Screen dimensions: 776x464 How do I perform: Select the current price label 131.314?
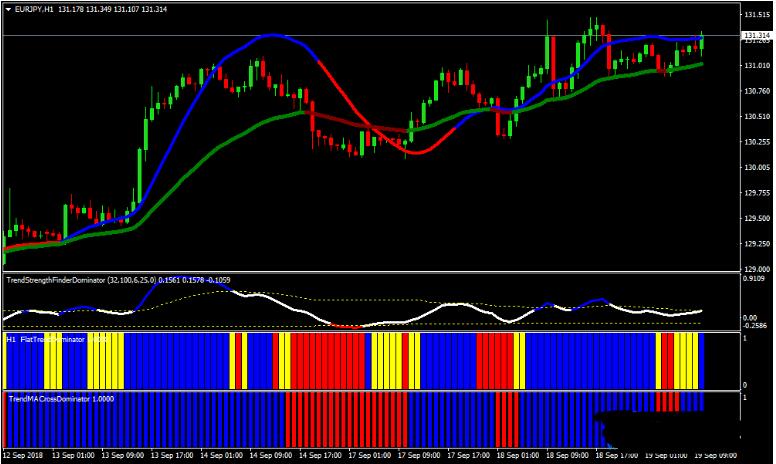tap(757, 36)
